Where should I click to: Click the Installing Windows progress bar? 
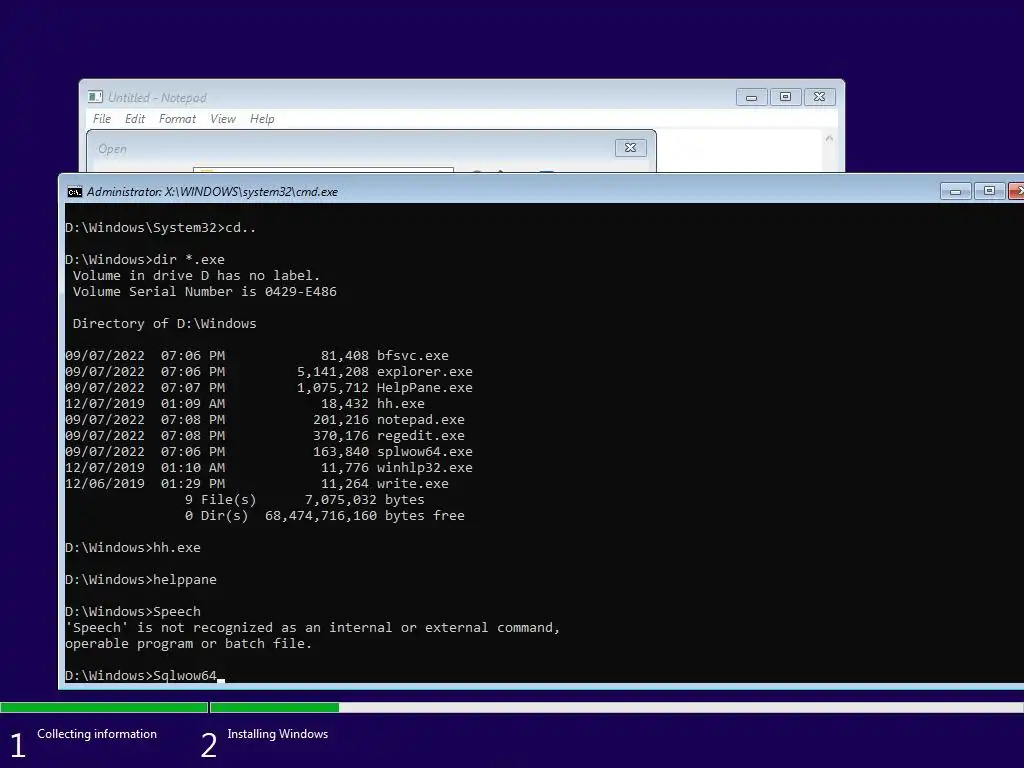(616, 707)
